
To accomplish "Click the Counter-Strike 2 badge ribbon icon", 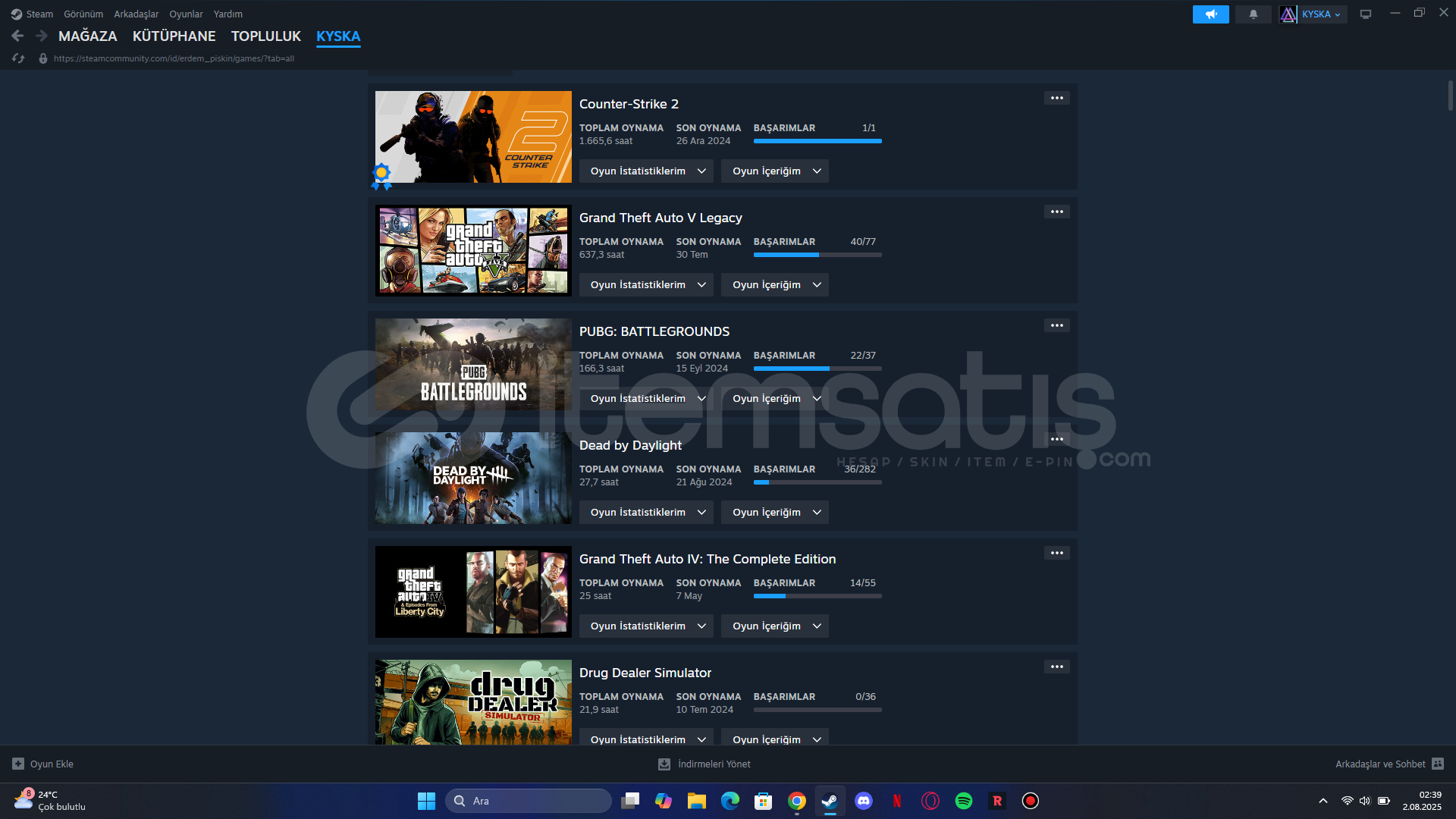I will pos(381,176).
